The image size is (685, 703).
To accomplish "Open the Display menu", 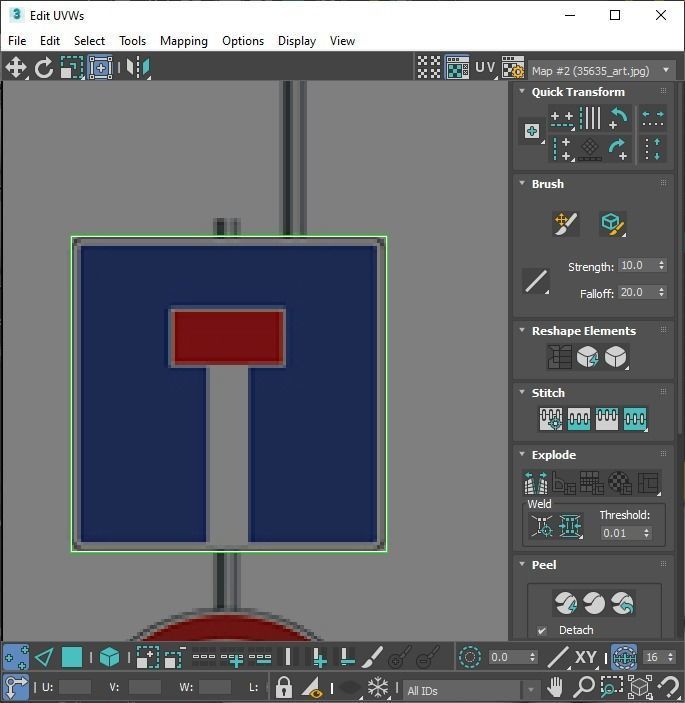I will (297, 41).
